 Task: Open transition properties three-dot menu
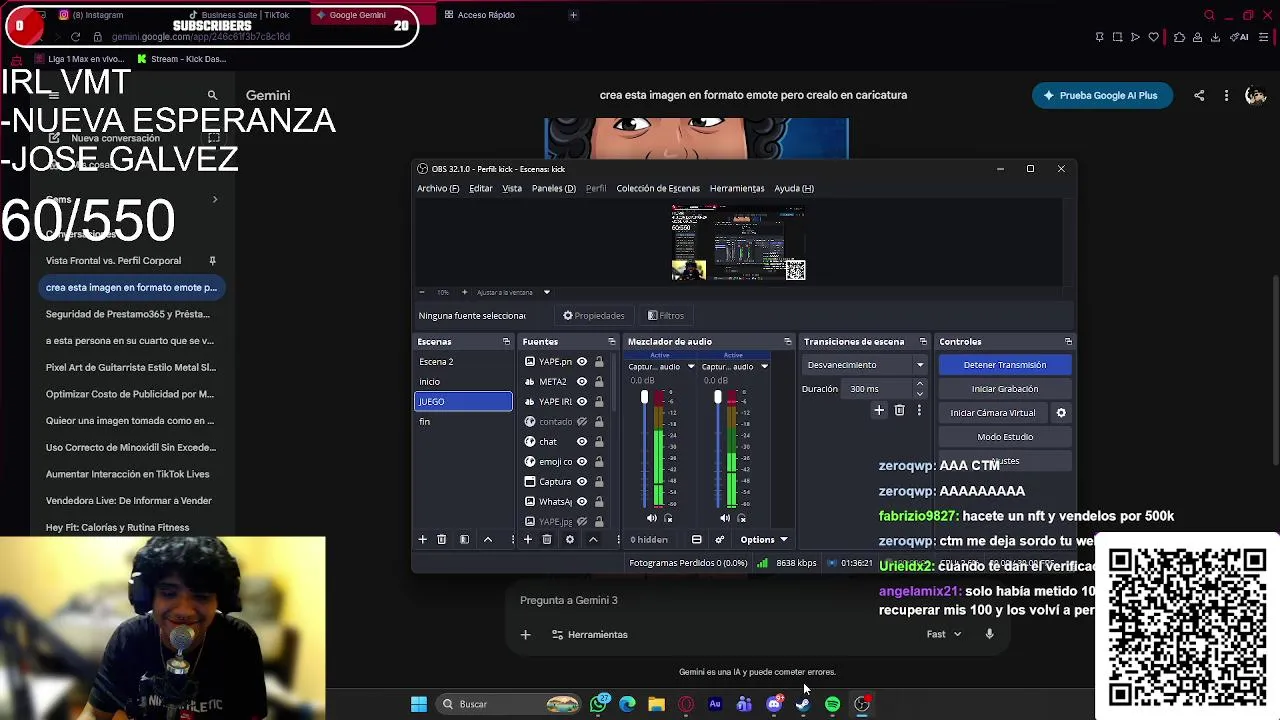tap(919, 411)
